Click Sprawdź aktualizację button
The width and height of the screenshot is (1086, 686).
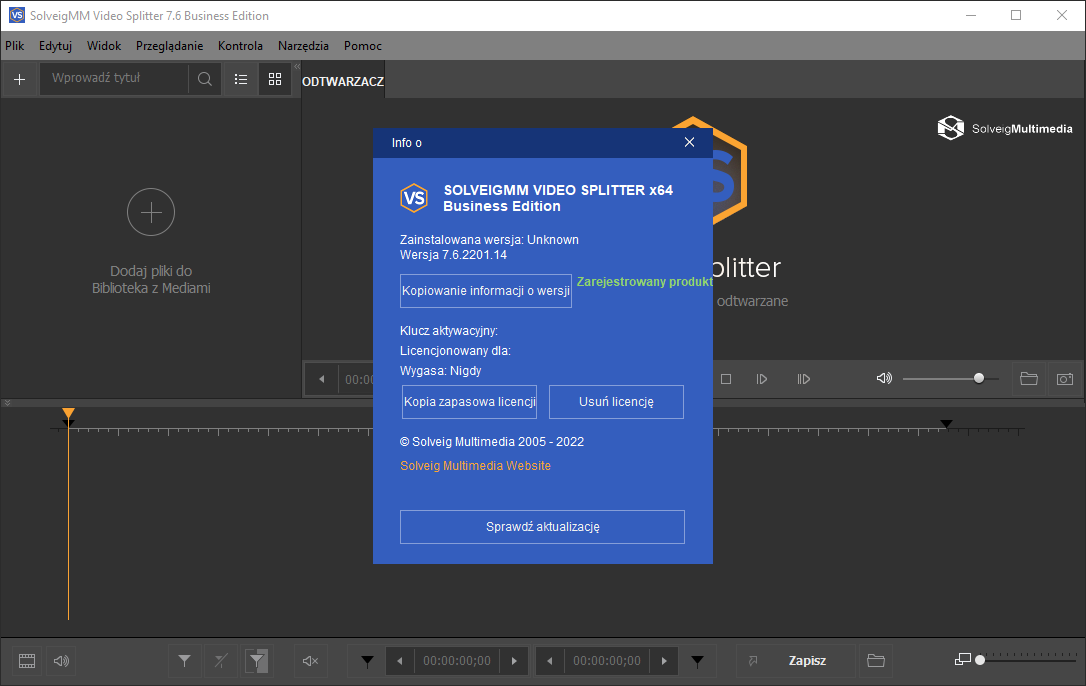(542, 527)
